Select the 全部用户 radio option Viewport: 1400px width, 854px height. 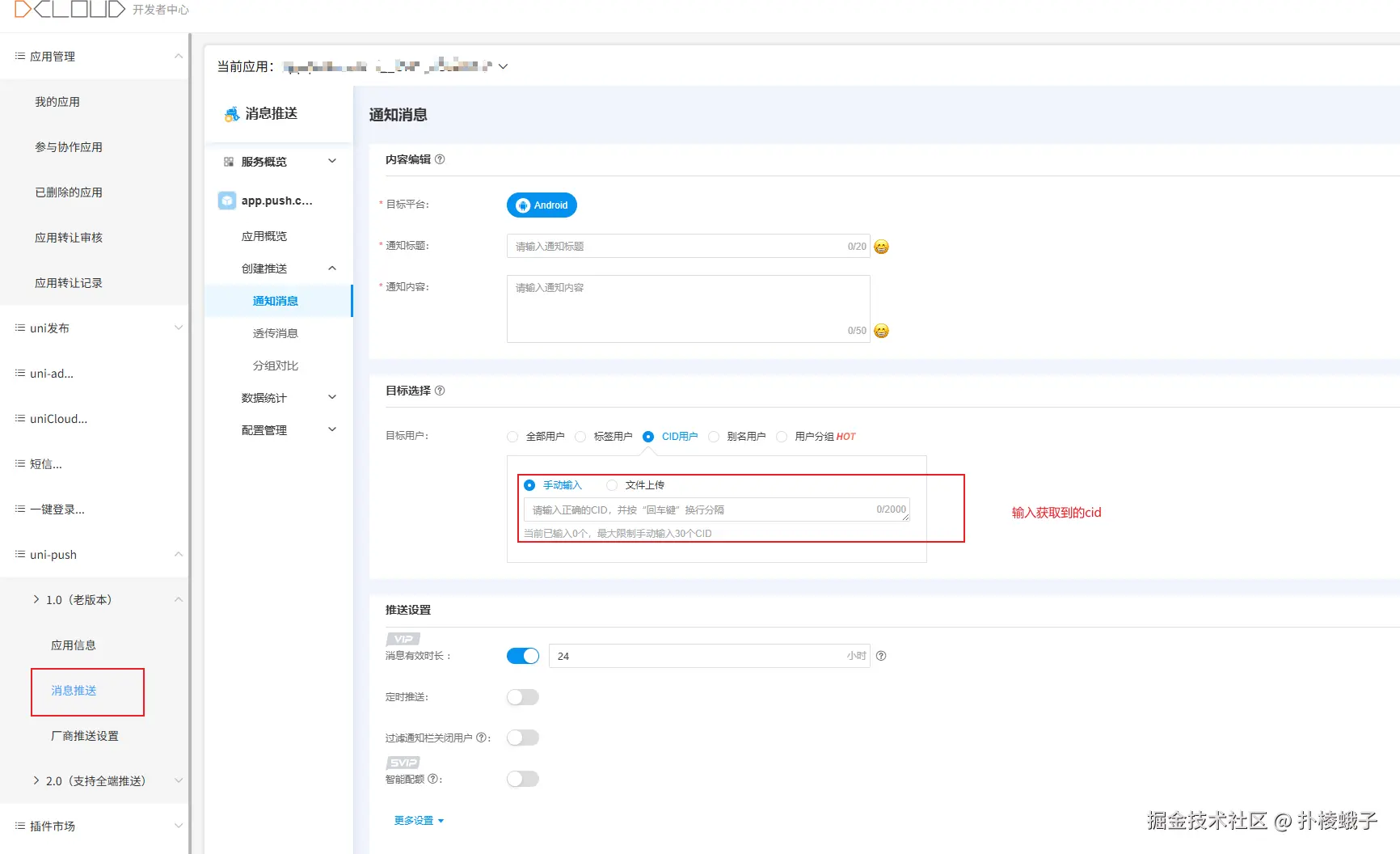click(x=512, y=437)
